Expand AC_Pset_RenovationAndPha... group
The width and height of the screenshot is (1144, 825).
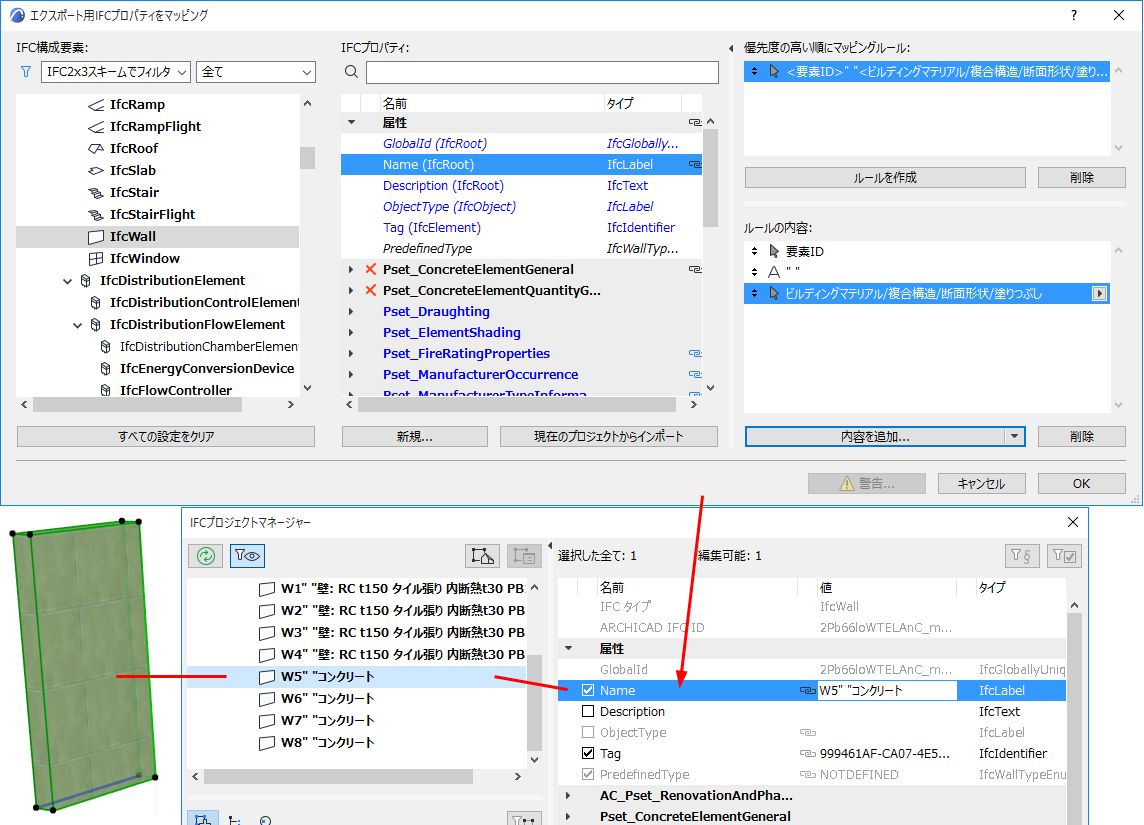[x=568, y=796]
